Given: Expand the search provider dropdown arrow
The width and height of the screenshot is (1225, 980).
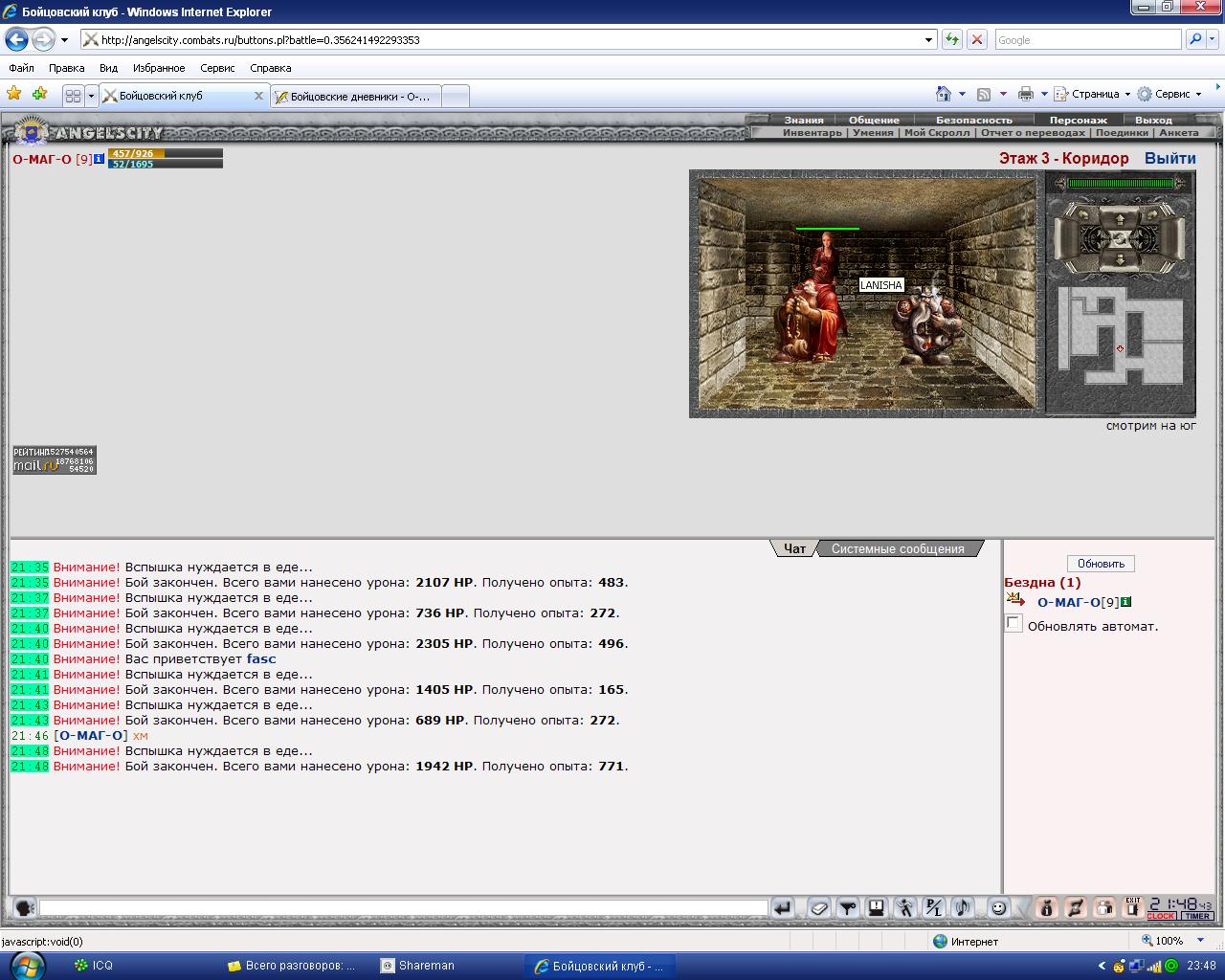Looking at the screenshot, I should point(1214,39).
